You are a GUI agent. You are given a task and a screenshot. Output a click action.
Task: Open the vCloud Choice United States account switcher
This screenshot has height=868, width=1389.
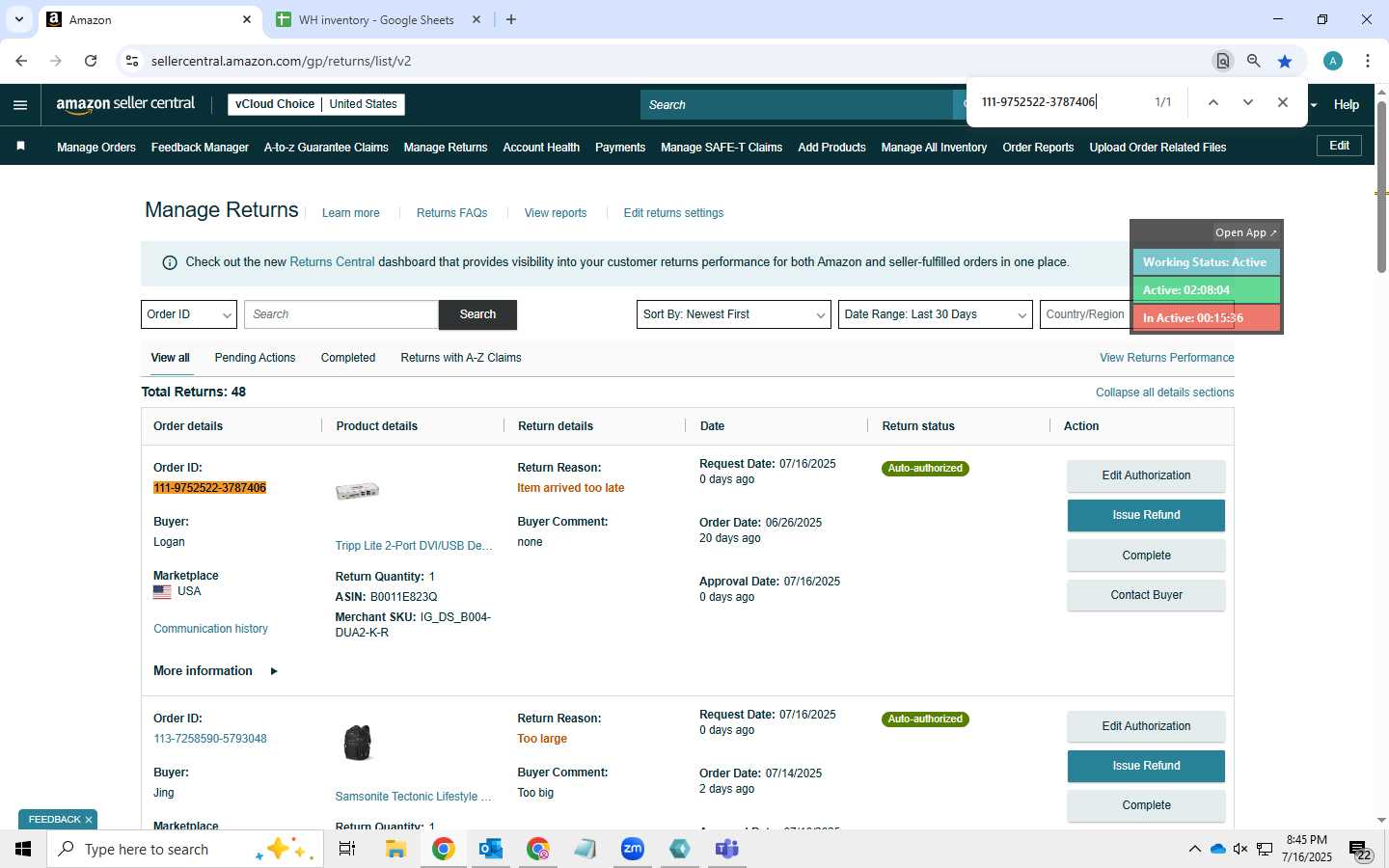point(316,104)
